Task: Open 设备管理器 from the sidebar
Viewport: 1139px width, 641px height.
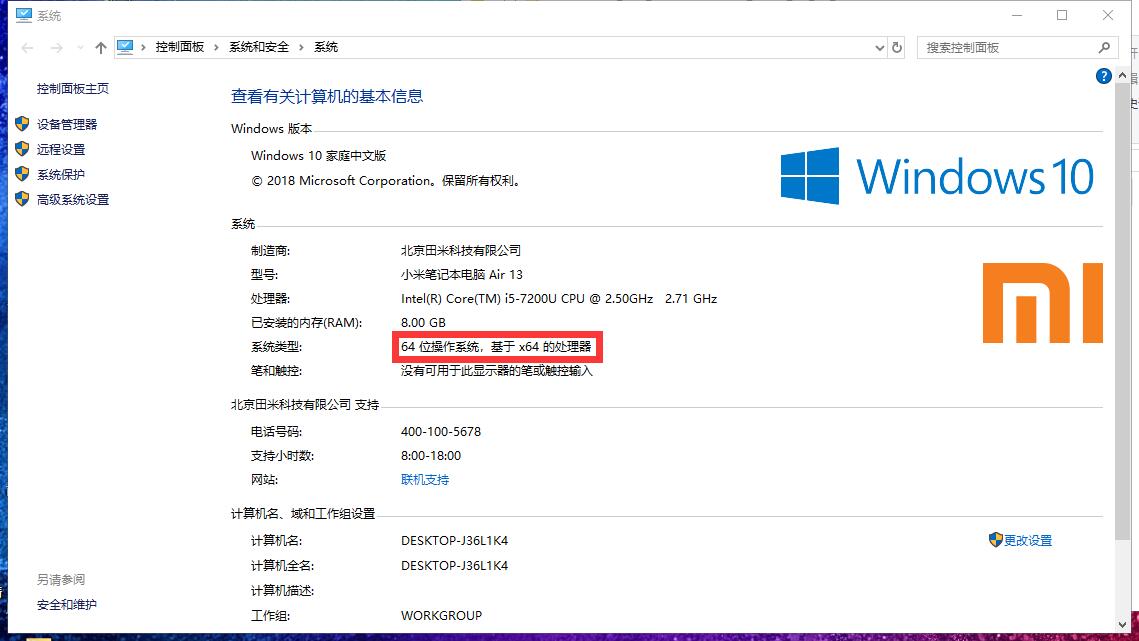Action: pyautogui.click(x=67, y=124)
